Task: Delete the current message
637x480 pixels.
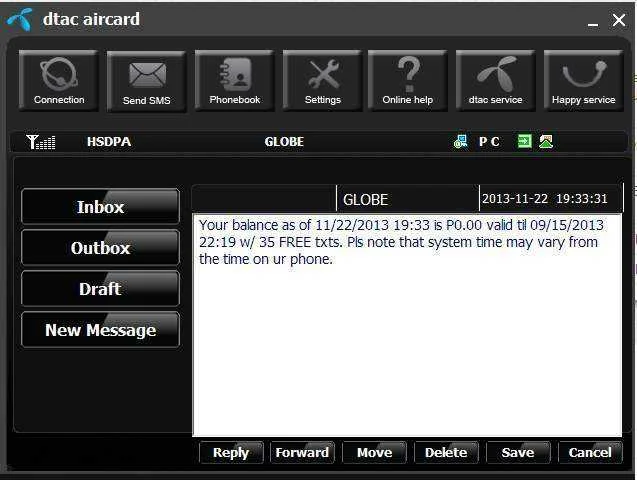Action: point(446,452)
